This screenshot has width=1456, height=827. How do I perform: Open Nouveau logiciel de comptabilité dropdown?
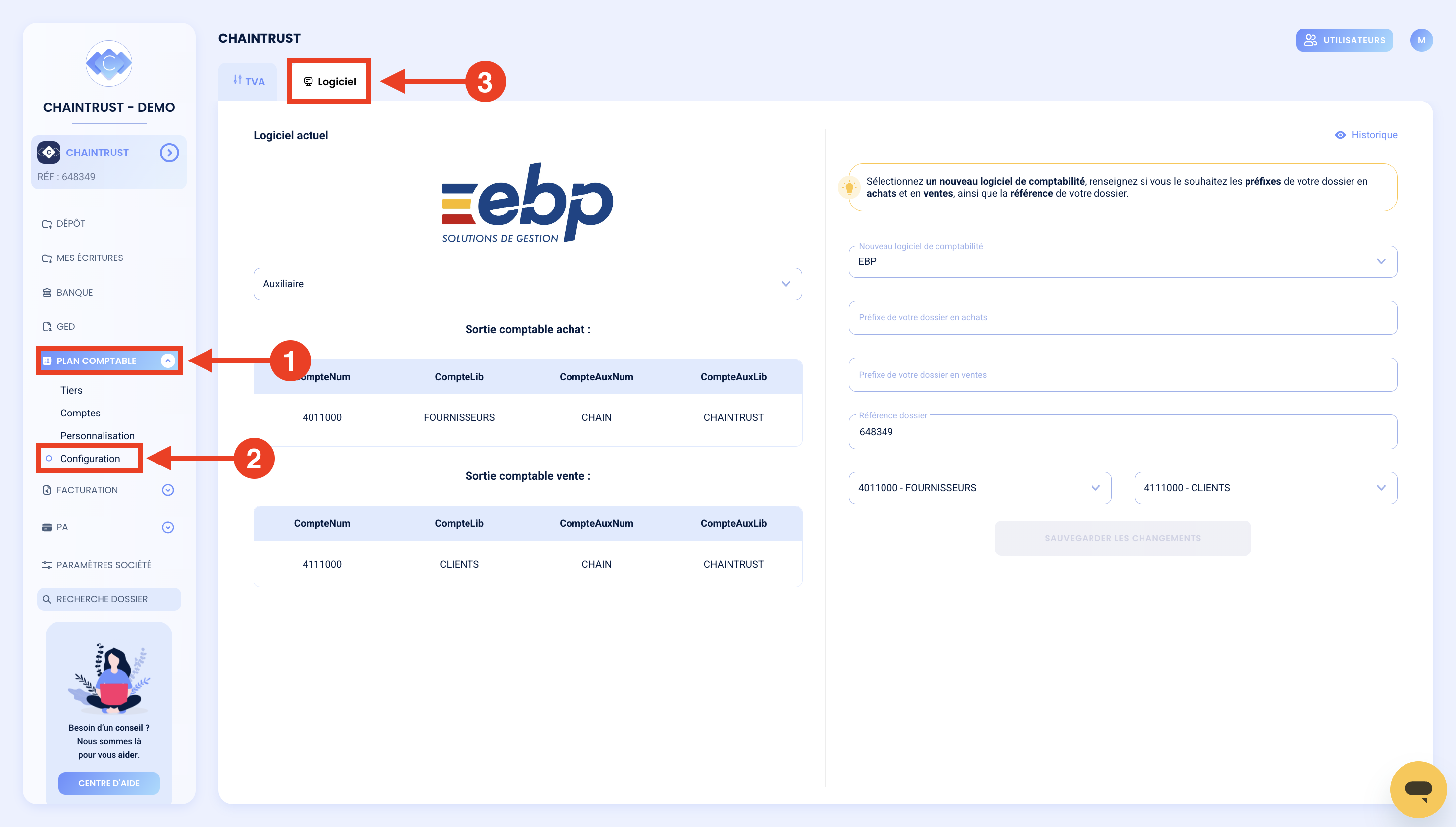click(1123, 262)
